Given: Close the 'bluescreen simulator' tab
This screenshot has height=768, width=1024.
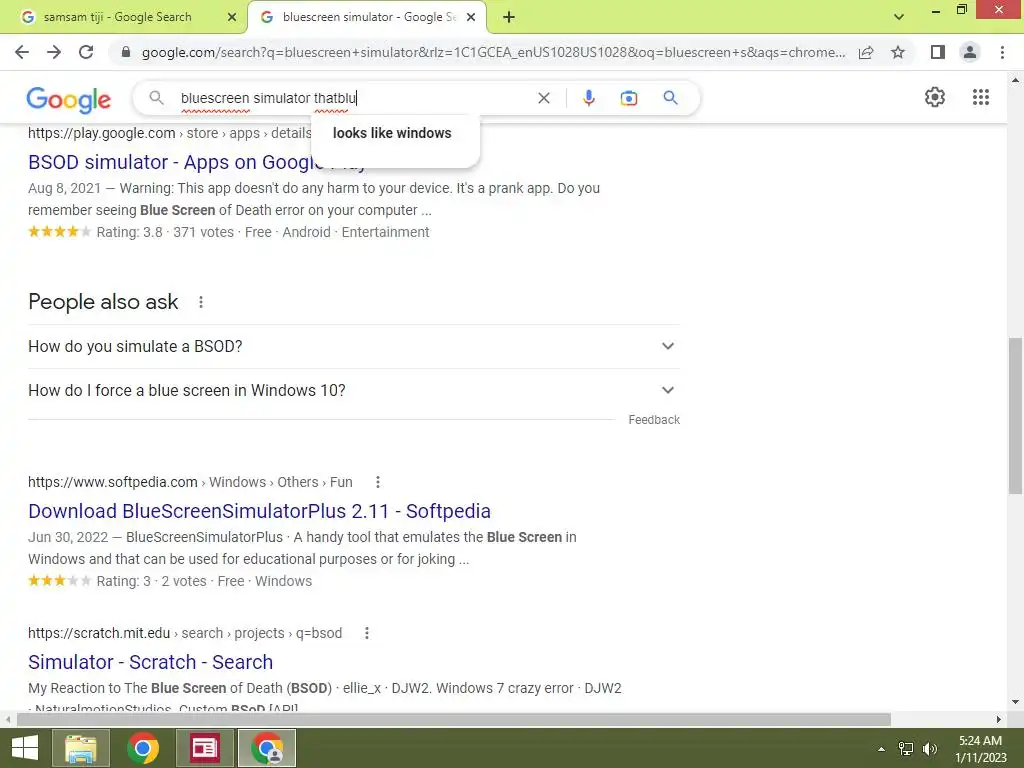Looking at the screenshot, I should 471,17.
